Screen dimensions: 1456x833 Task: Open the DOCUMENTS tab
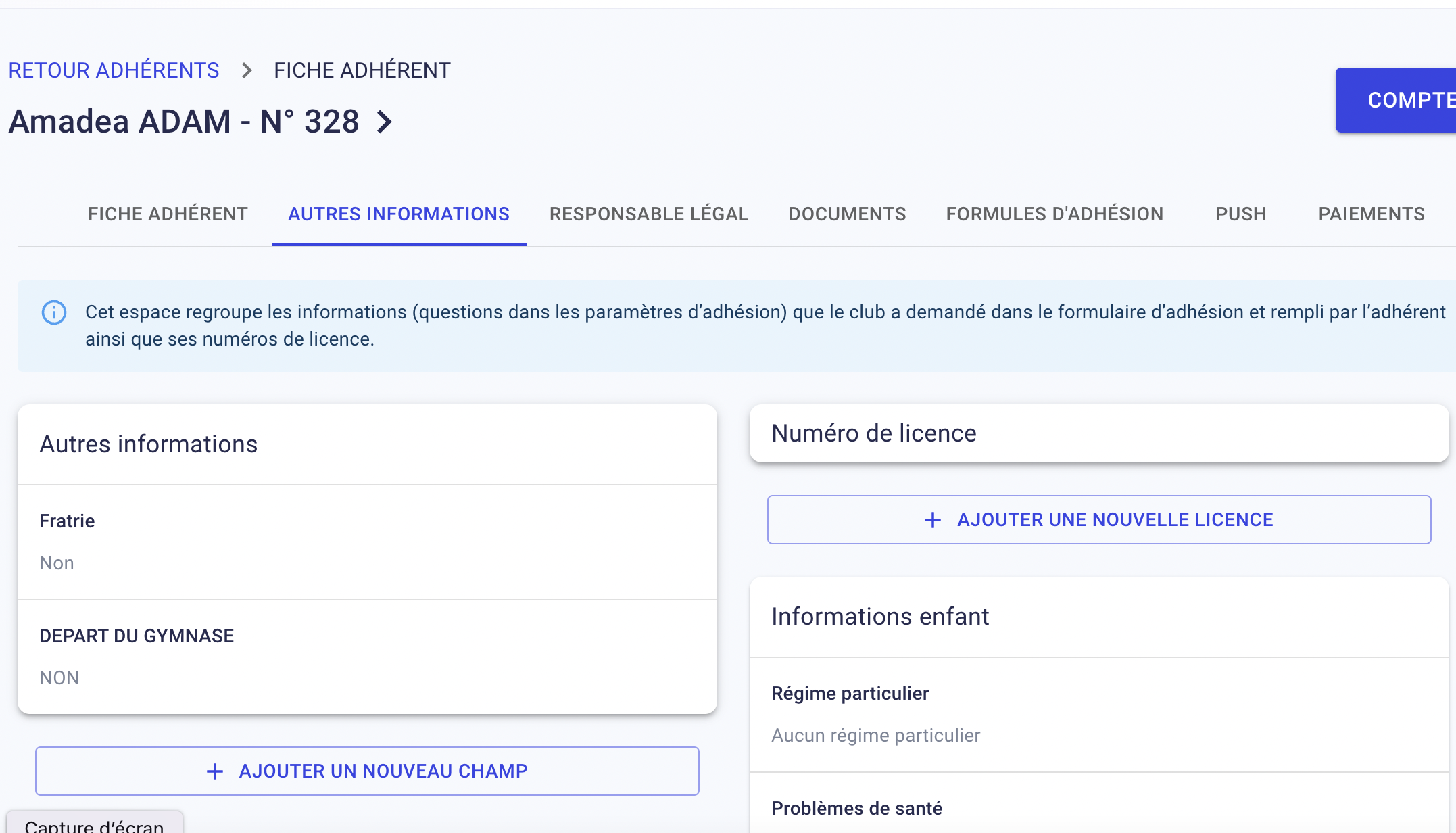(847, 214)
